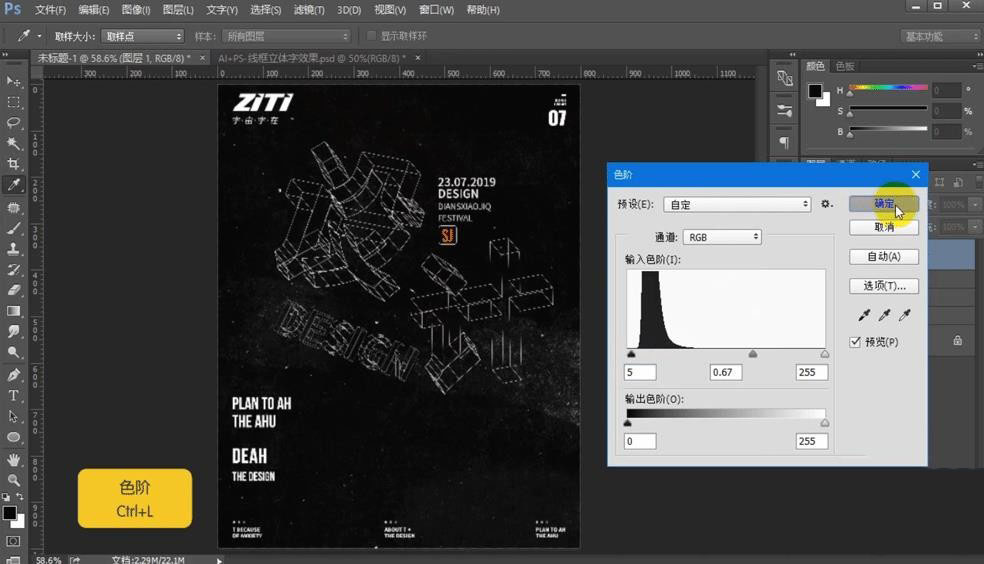Open the 预设 preset dropdown
This screenshot has width=984, height=564.
pyautogui.click(x=737, y=205)
